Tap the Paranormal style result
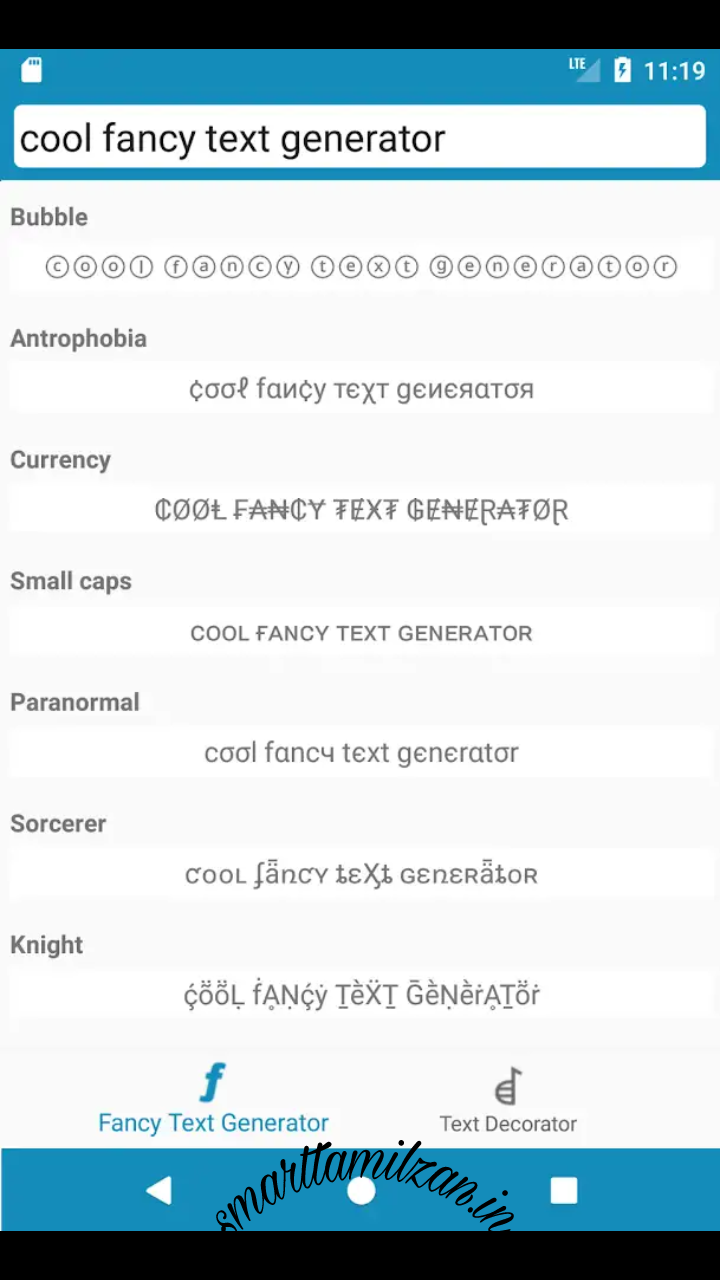The height and width of the screenshot is (1280, 720). (x=360, y=752)
